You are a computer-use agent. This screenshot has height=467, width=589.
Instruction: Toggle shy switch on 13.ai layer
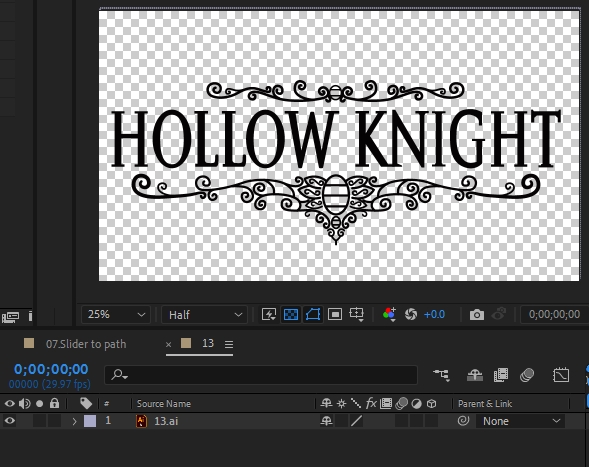point(326,421)
